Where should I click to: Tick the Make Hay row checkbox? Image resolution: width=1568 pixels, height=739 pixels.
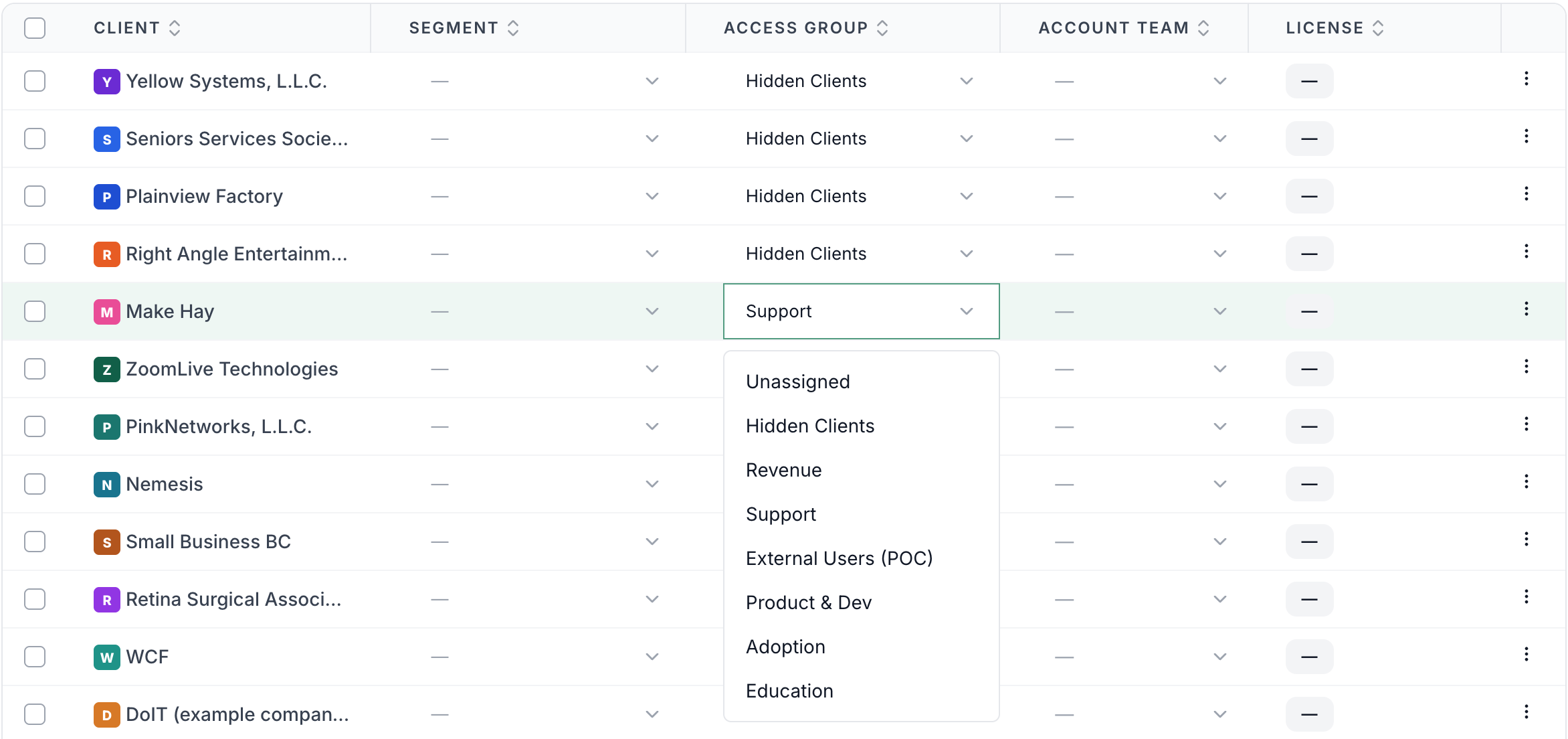point(35,311)
